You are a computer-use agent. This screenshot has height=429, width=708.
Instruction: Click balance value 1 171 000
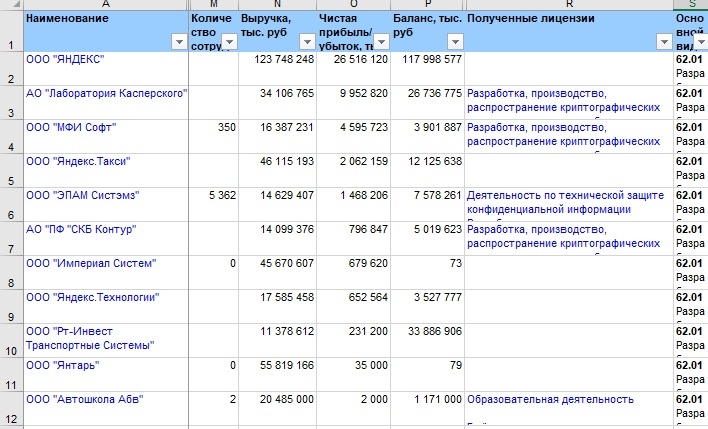[x=428, y=409]
